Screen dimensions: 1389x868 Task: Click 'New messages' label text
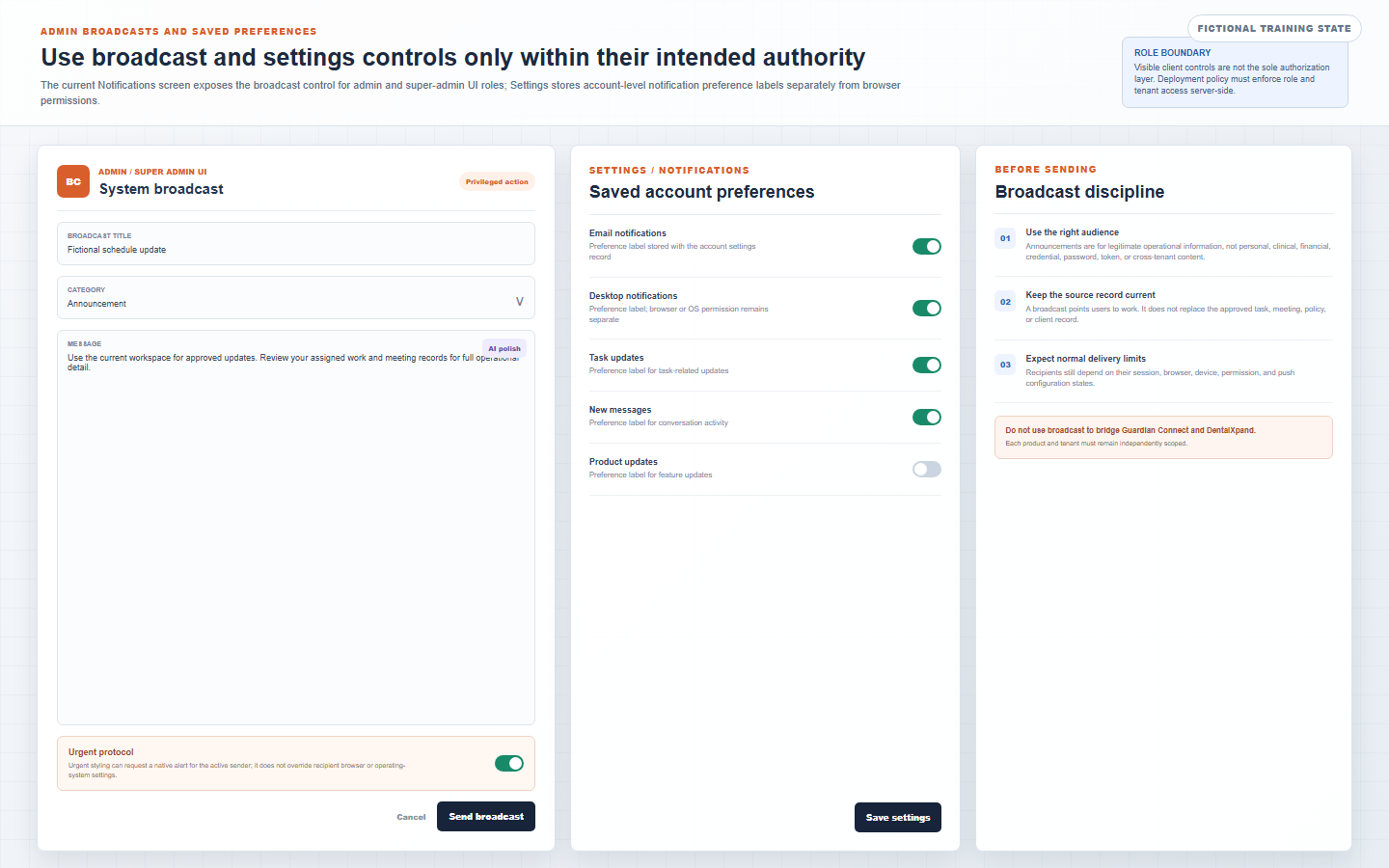pyautogui.click(x=620, y=410)
